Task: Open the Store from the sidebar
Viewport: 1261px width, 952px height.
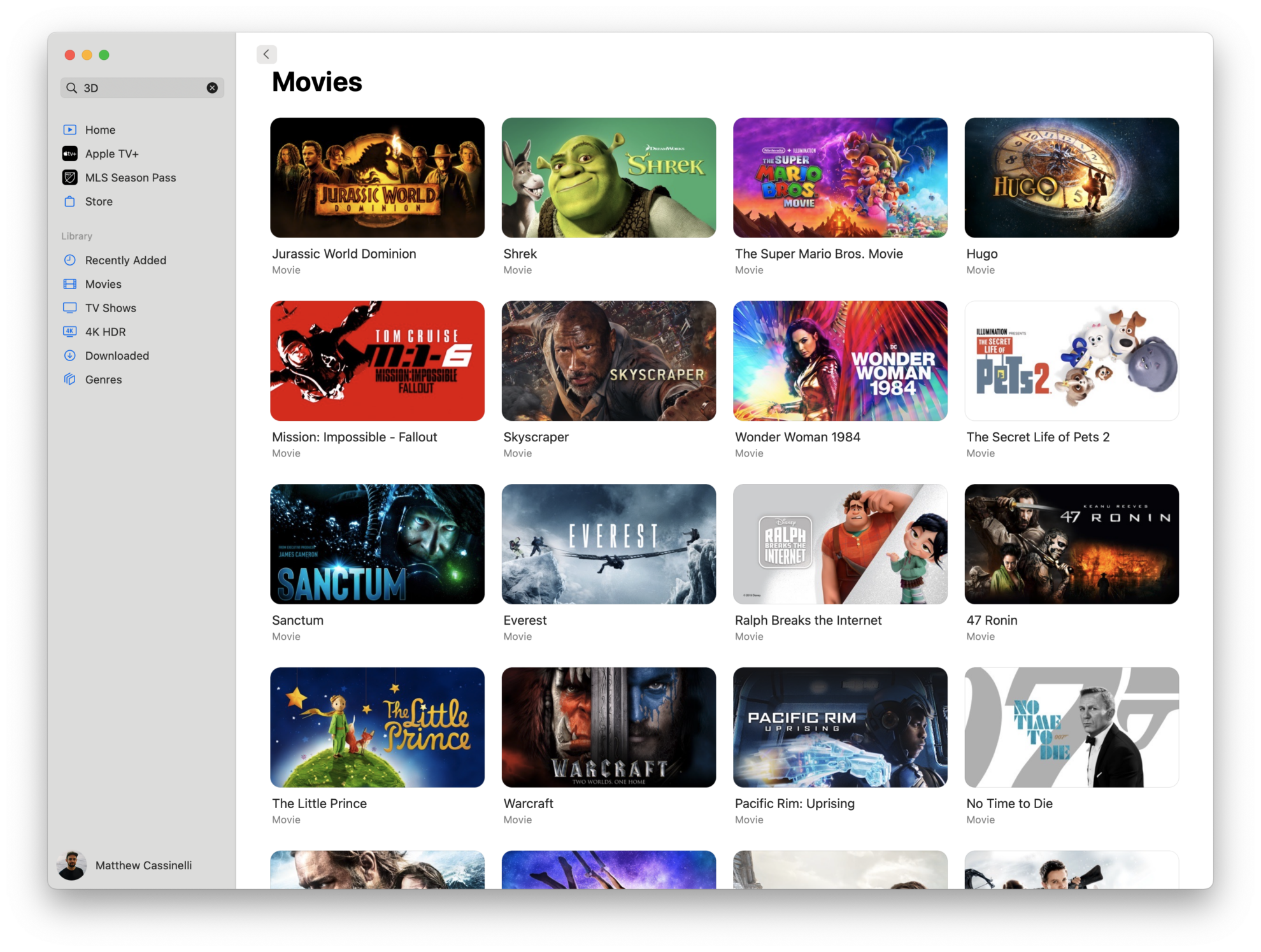Action: coord(99,201)
